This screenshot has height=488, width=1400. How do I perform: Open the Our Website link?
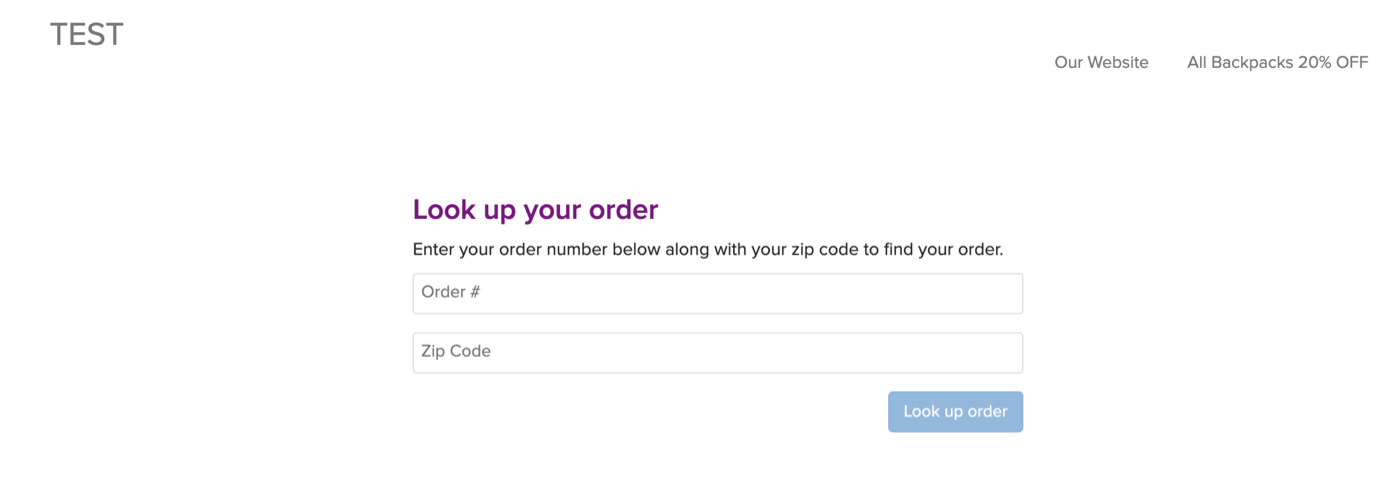tap(1101, 62)
